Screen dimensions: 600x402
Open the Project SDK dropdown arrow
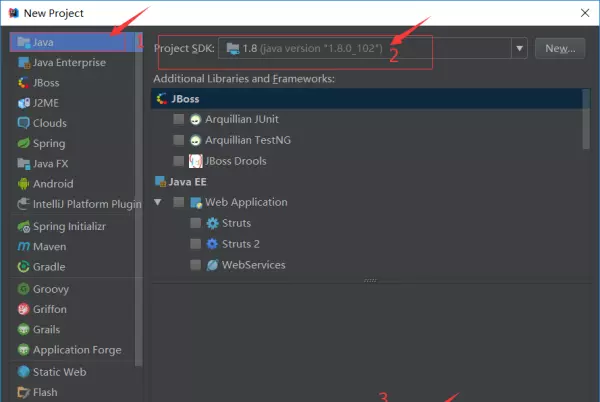(519, 48)
